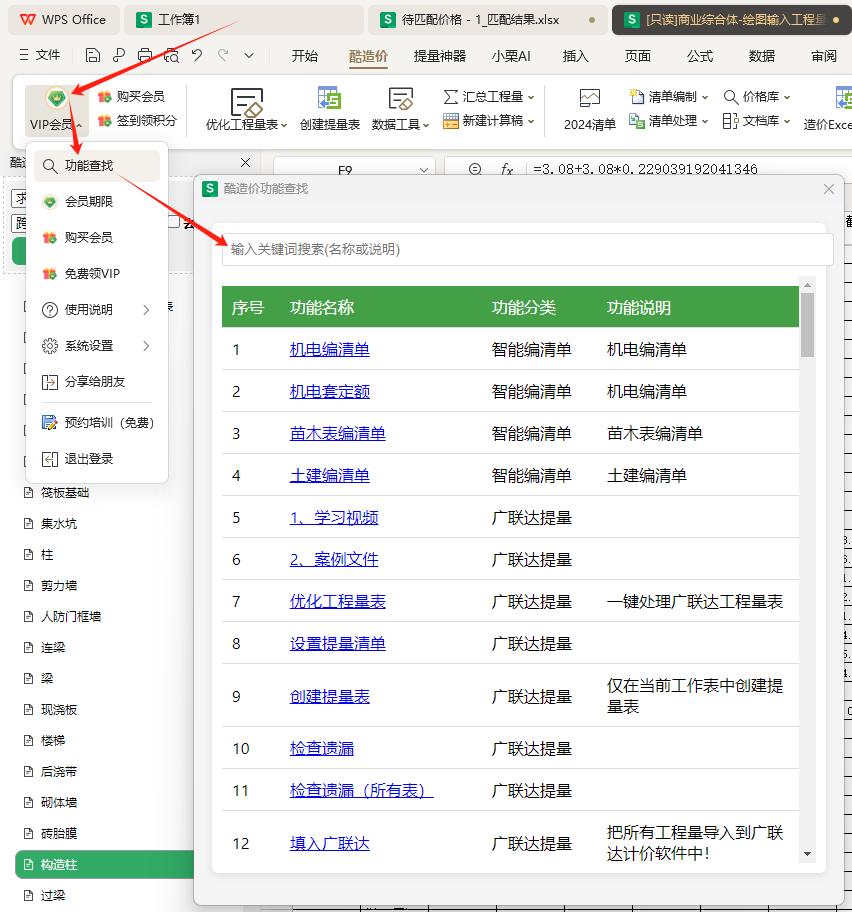Click the 签到领积分 gift icon
The image size is (852, 912).
click(105, 121)
